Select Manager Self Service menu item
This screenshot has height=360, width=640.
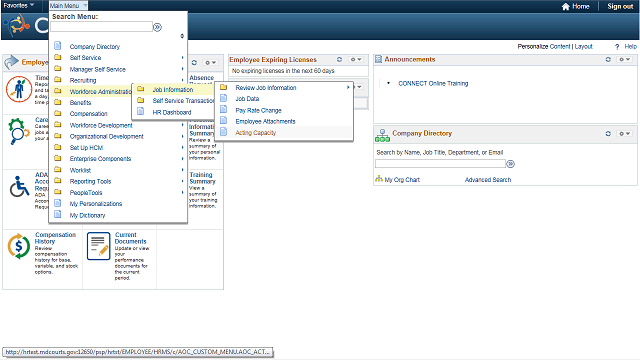98,69
